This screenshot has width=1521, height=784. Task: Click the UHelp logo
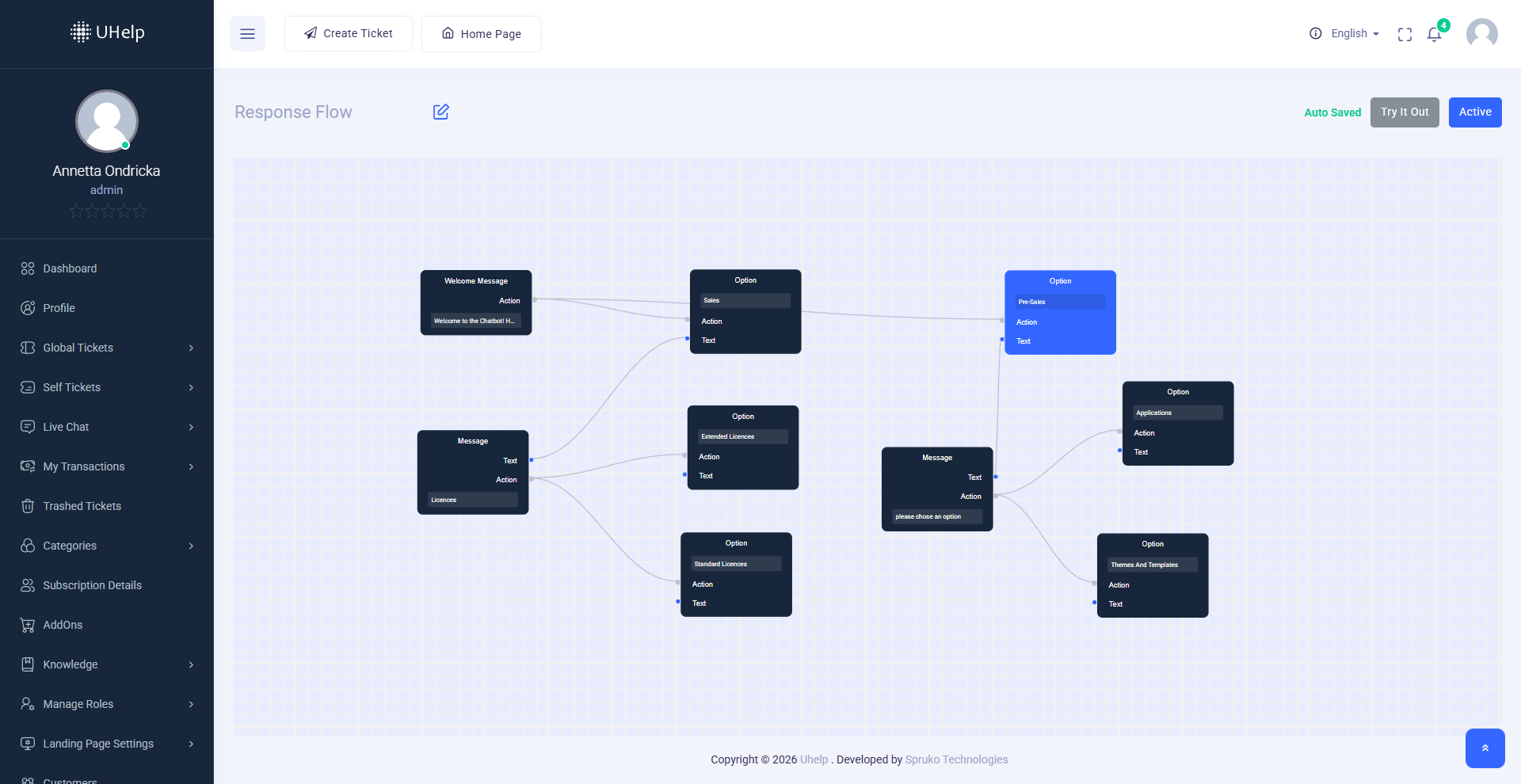coord(107,32)
